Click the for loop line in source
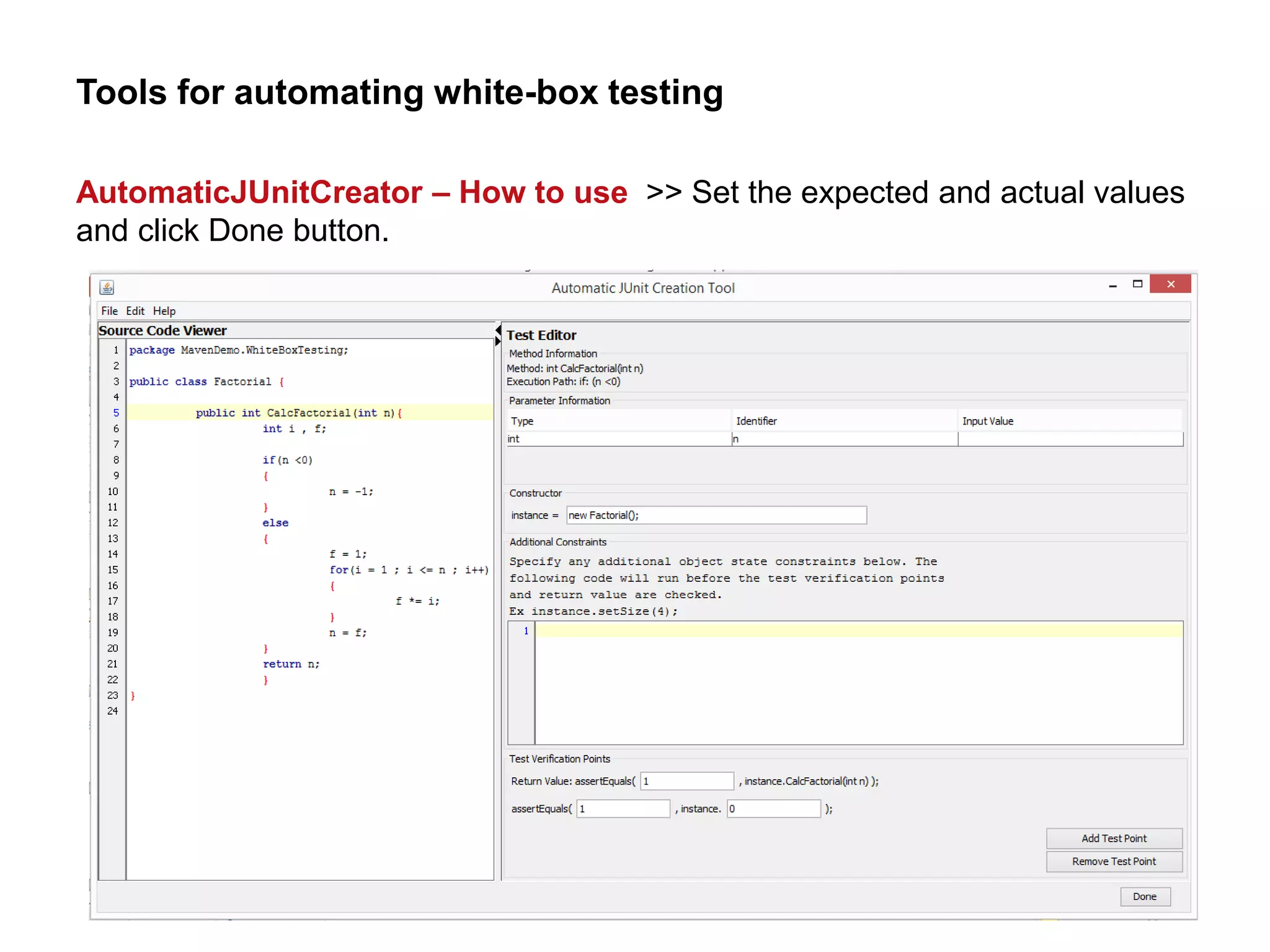The width and height of the screenshot is (1270, 952). [x=409, y=570]
